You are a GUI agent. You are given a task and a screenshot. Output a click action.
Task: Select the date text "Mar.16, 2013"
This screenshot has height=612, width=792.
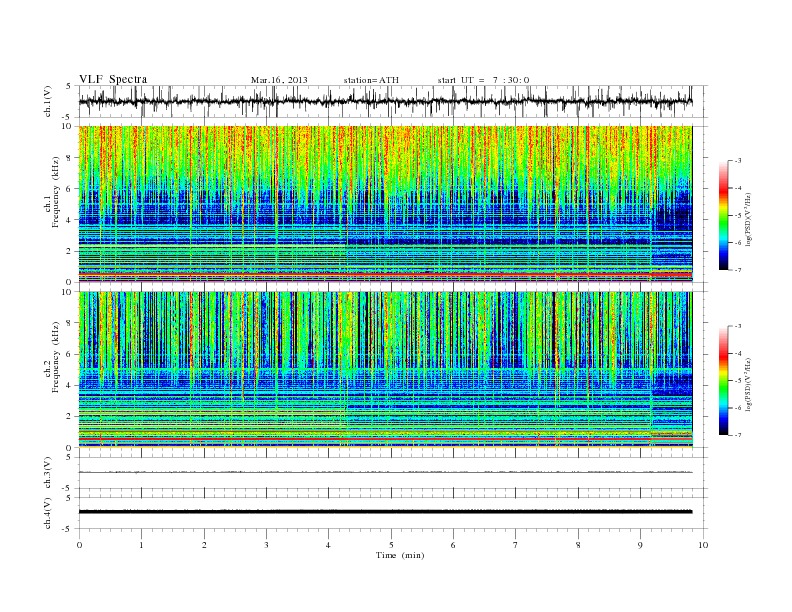279,80
